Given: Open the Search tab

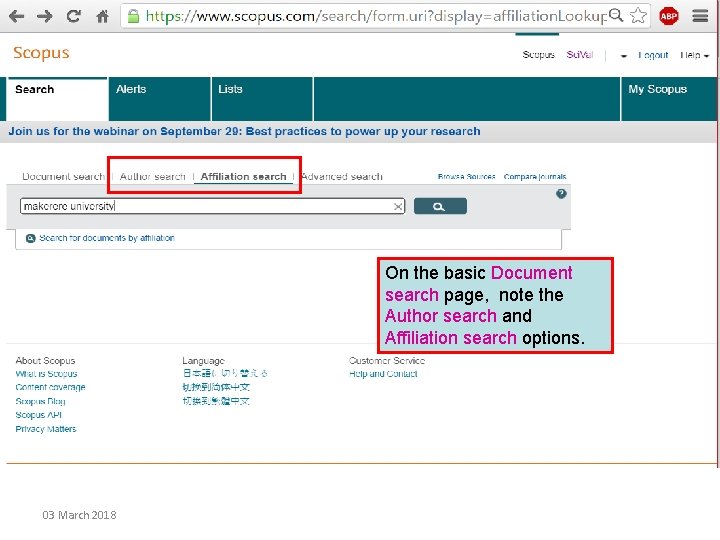Looking at the screenshot, I should 57,99.
